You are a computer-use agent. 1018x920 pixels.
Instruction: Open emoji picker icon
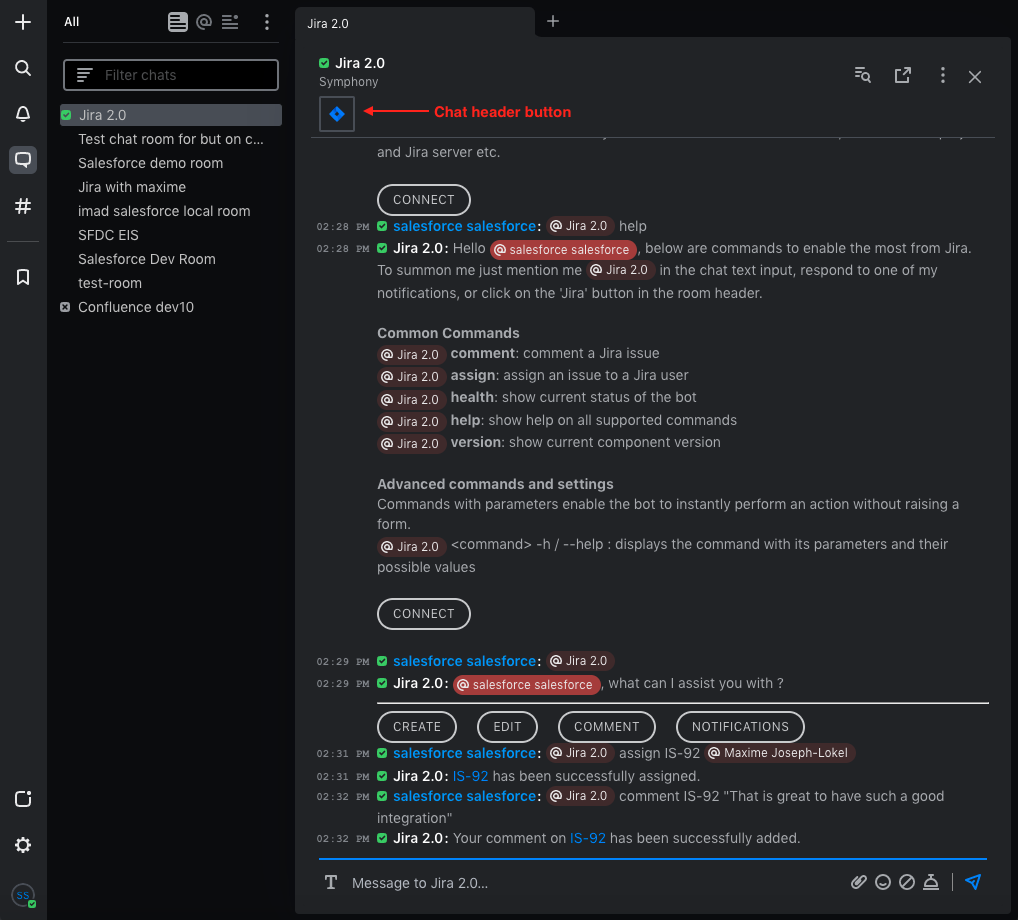coord(883,882)
